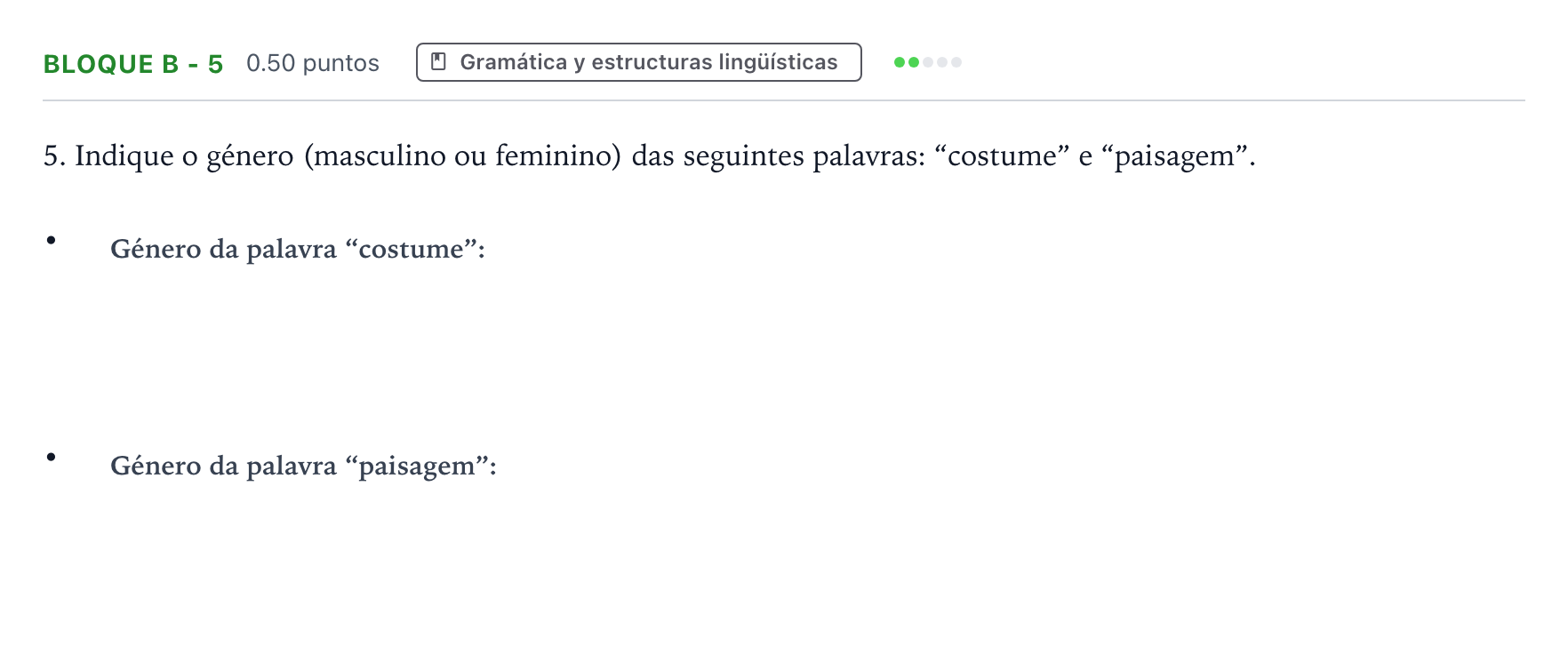Click the quoted word "costume" in the question text
This screenshot has height=670, width=1568.
click(x=1002, y=156)
